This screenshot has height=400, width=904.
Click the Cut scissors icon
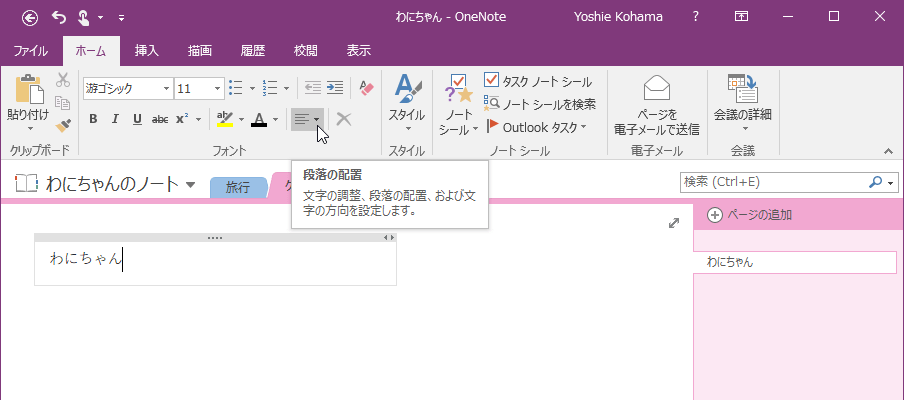click(62, 80)
